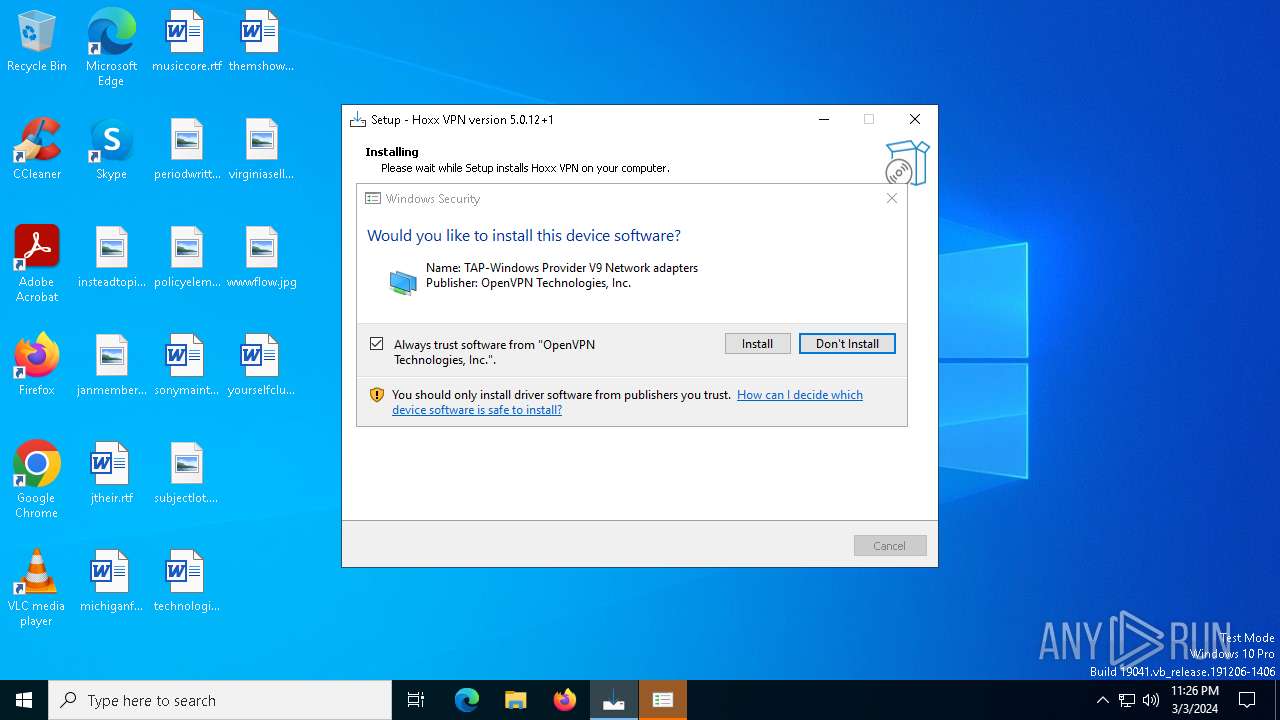This screenshot has height=720, width=1280.
Task: Open the VLC media player shortcut
Action: (x=37, y=588)
